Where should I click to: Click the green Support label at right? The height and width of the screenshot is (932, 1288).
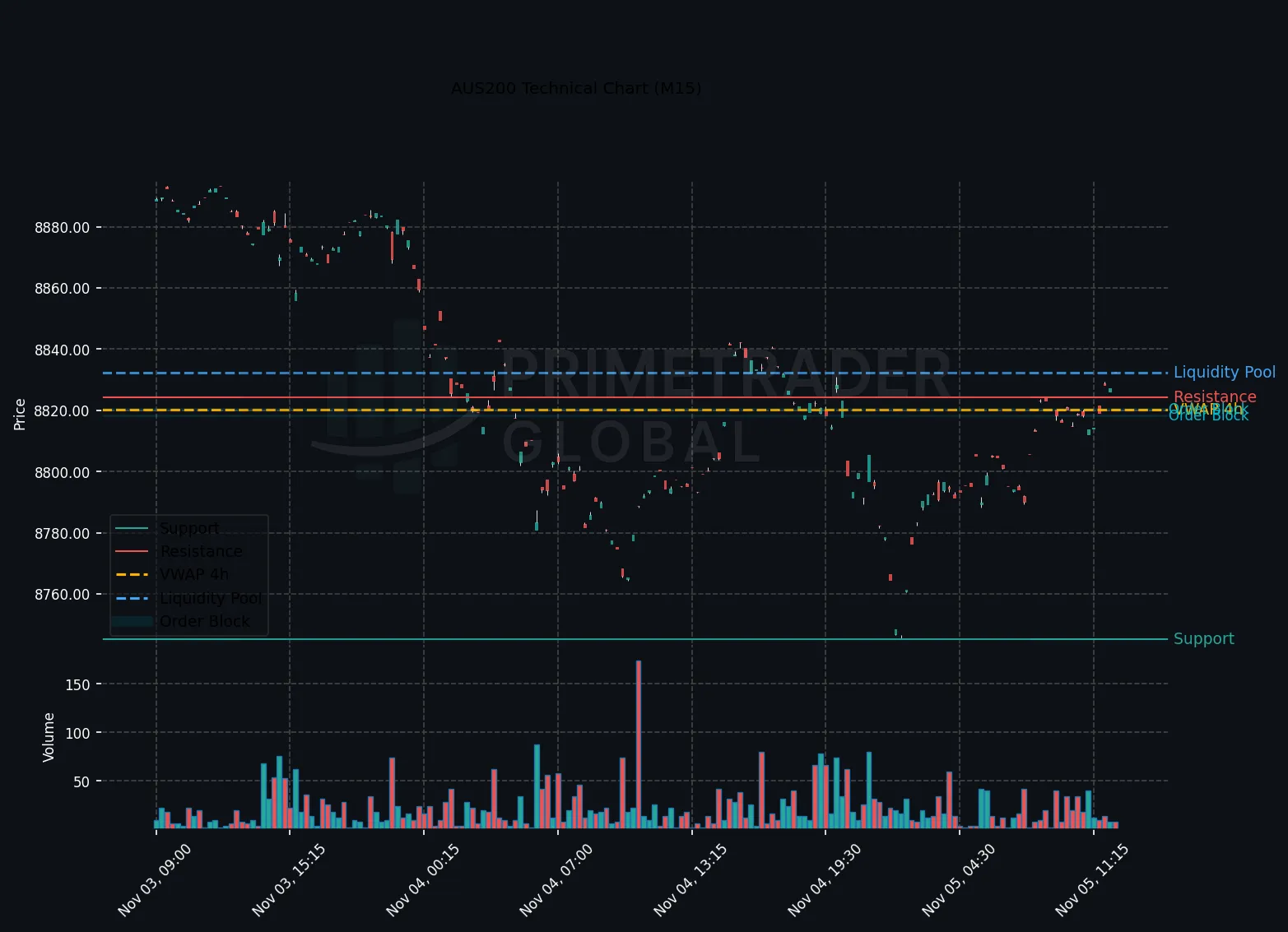click(1203, 639)
